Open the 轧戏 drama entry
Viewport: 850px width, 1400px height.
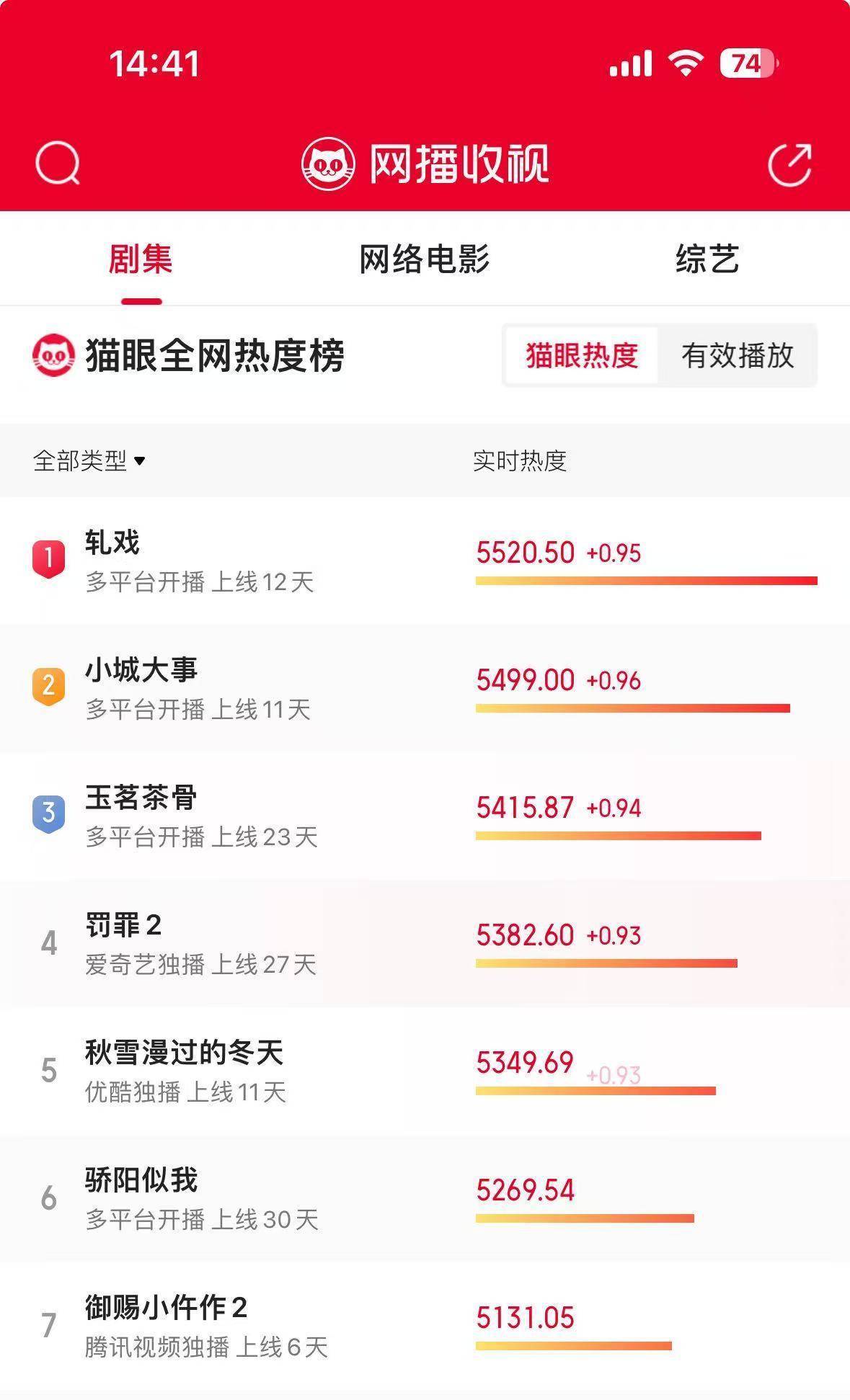point(112,543)
